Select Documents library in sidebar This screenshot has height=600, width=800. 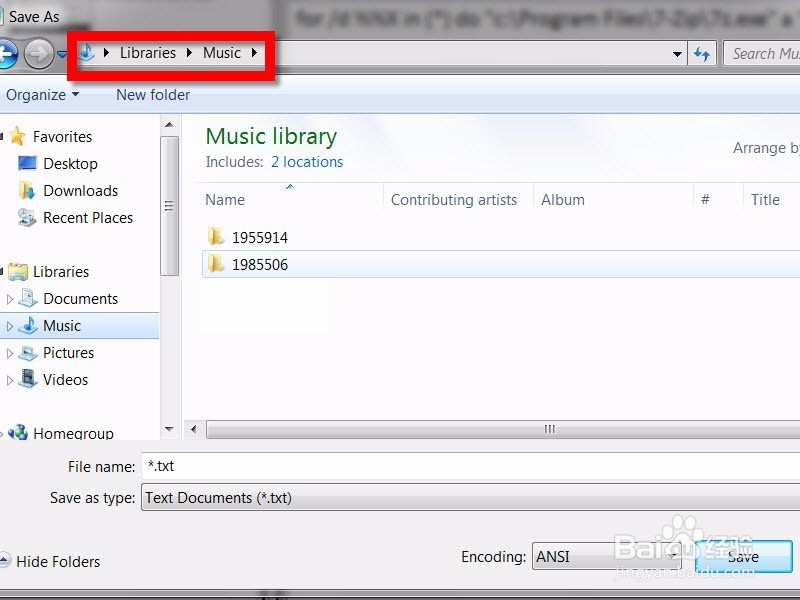[81, 299]
